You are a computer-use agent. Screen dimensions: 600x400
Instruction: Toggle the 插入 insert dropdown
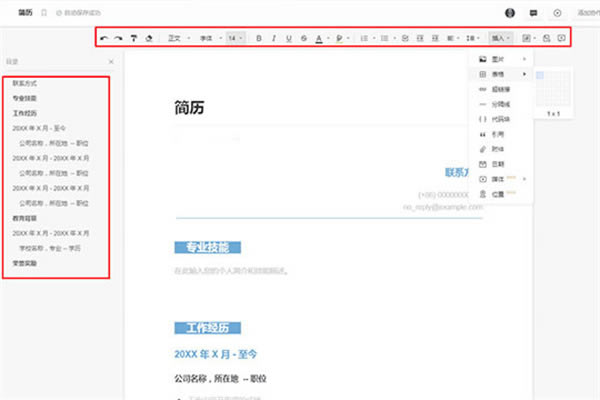point(501,38)
